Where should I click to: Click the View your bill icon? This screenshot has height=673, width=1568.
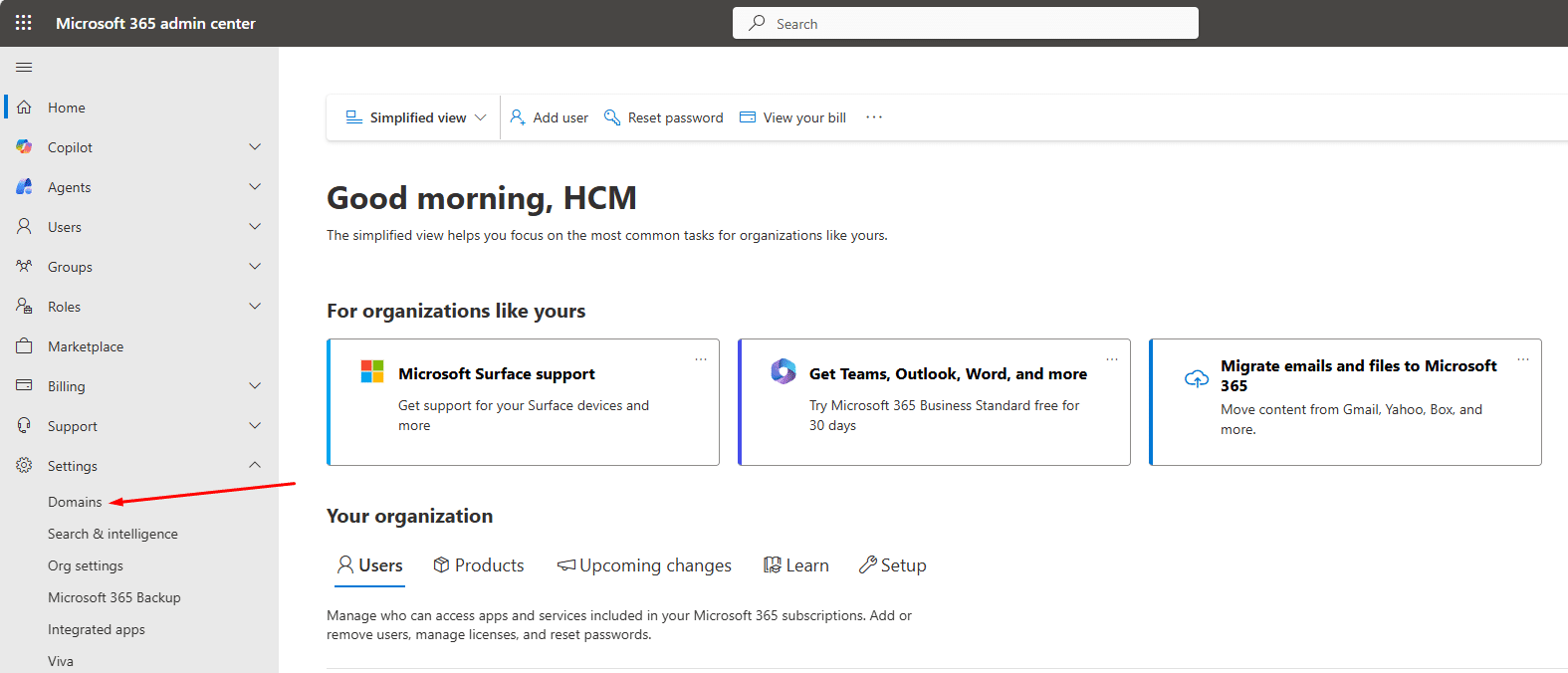[748, 117]
